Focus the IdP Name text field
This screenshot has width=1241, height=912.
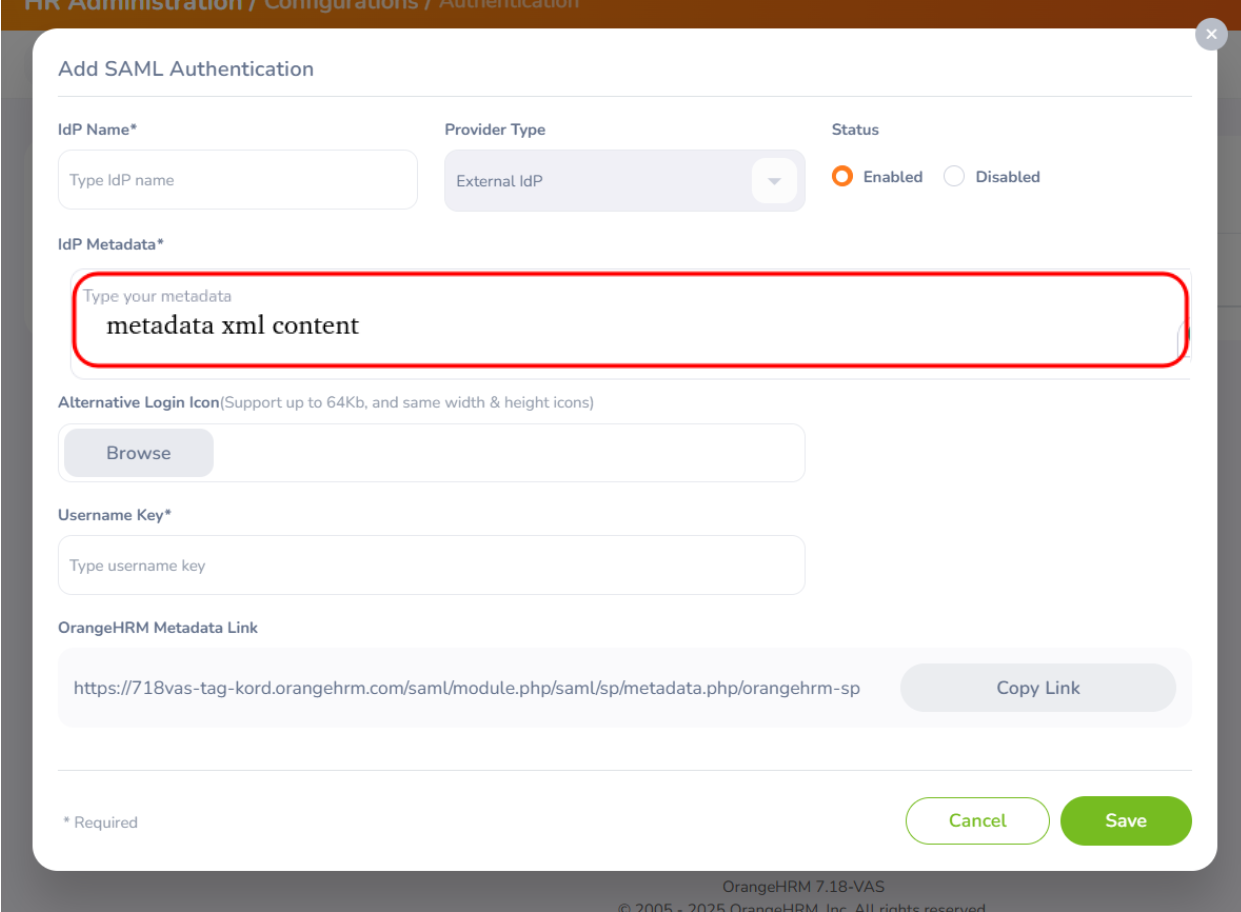(x=237, y=180)
